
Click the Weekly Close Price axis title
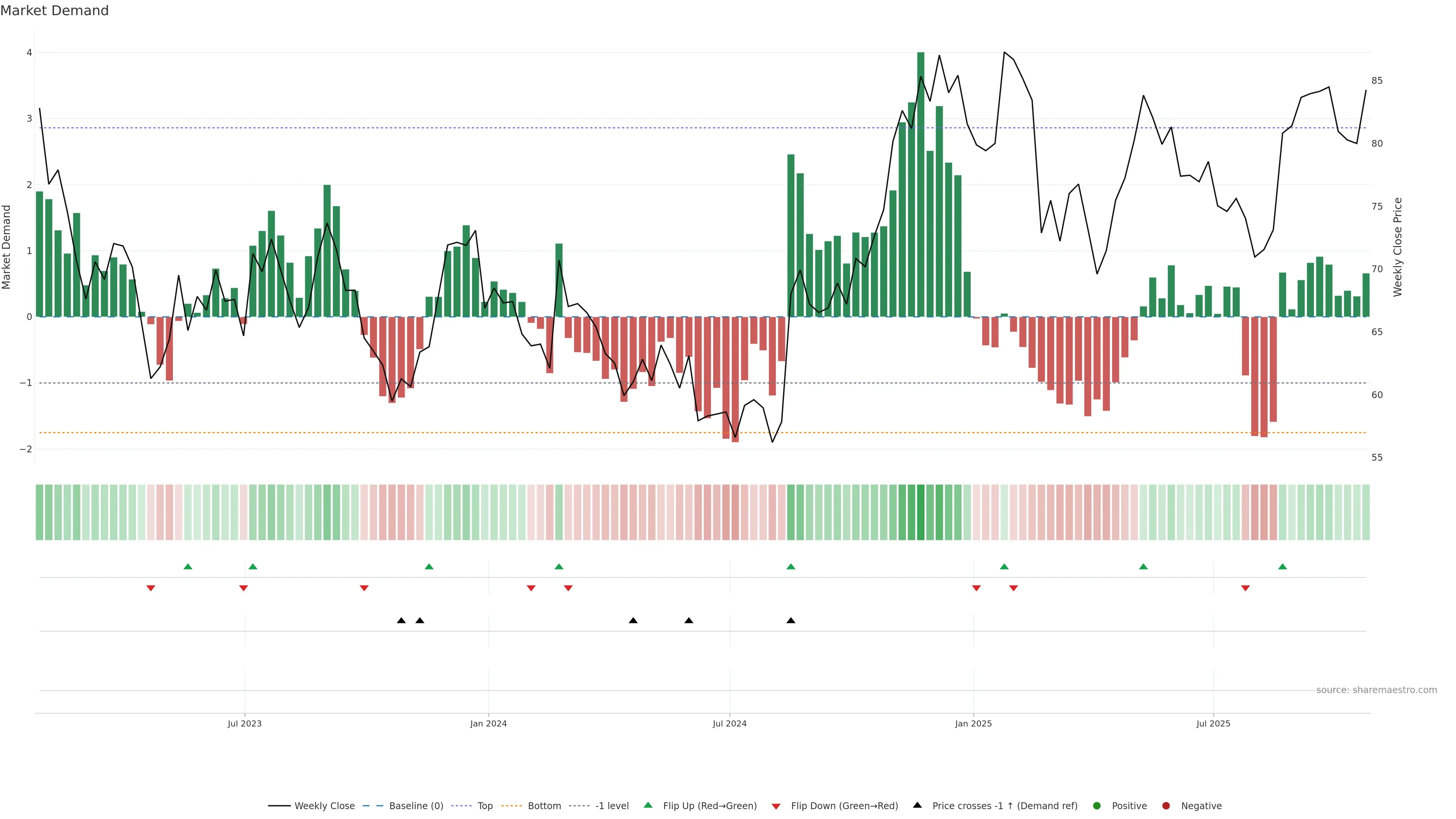pos(1398,247)
